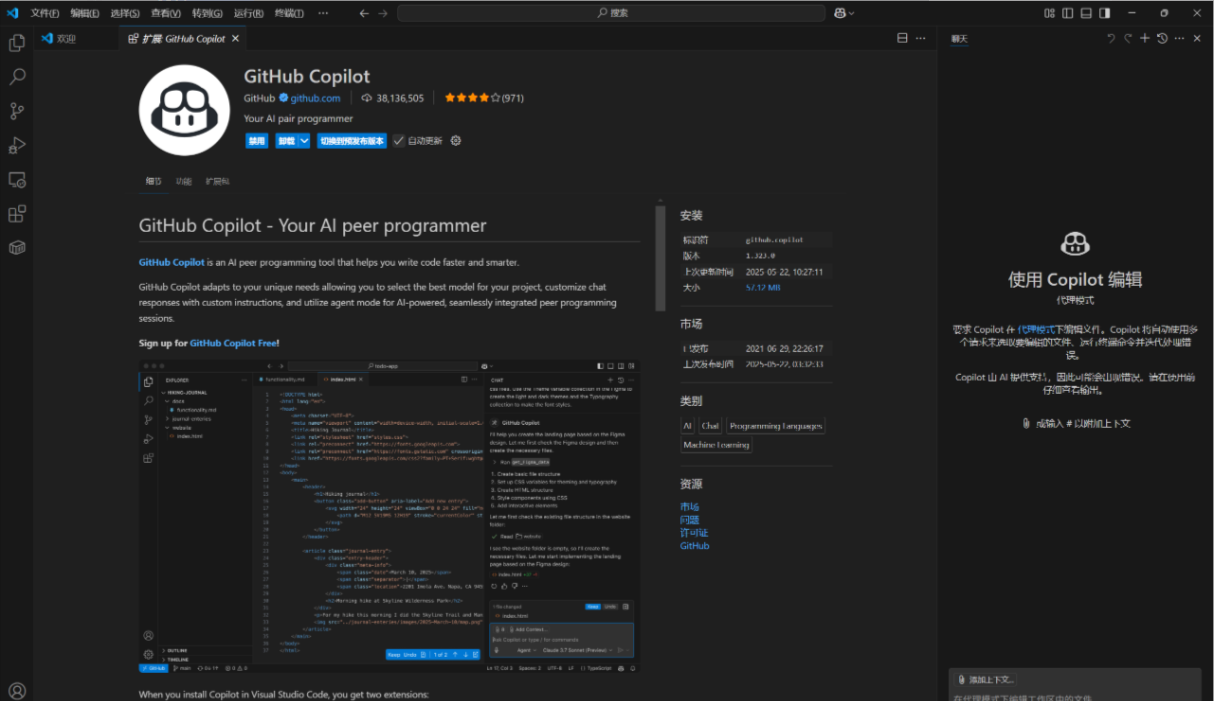The image size is (1214, 701).
Task: Open extension settings gear icon
Action: [x=456, y=141]
